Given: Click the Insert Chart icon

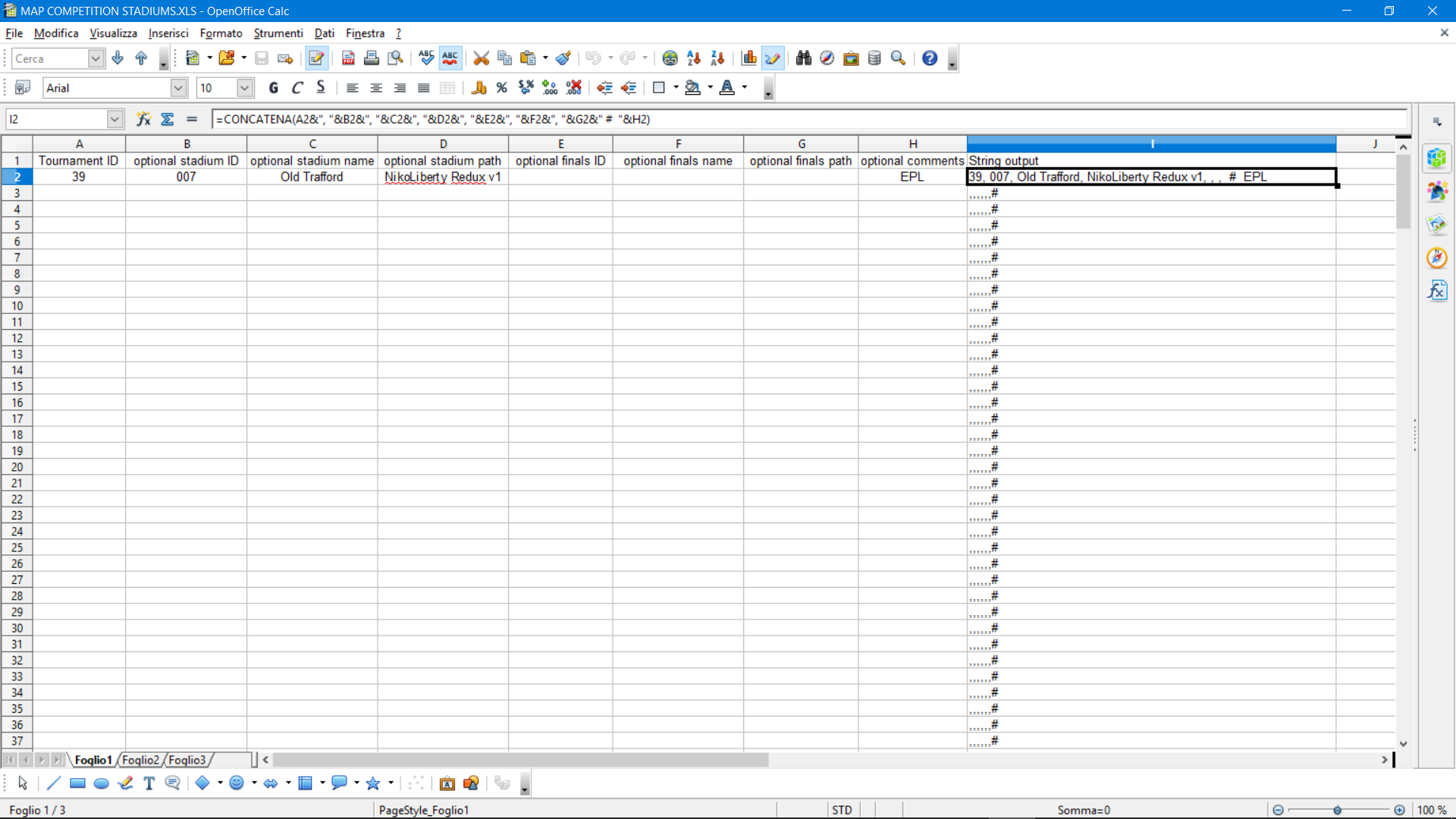Looking at the screenshot, I should point(749,58).
